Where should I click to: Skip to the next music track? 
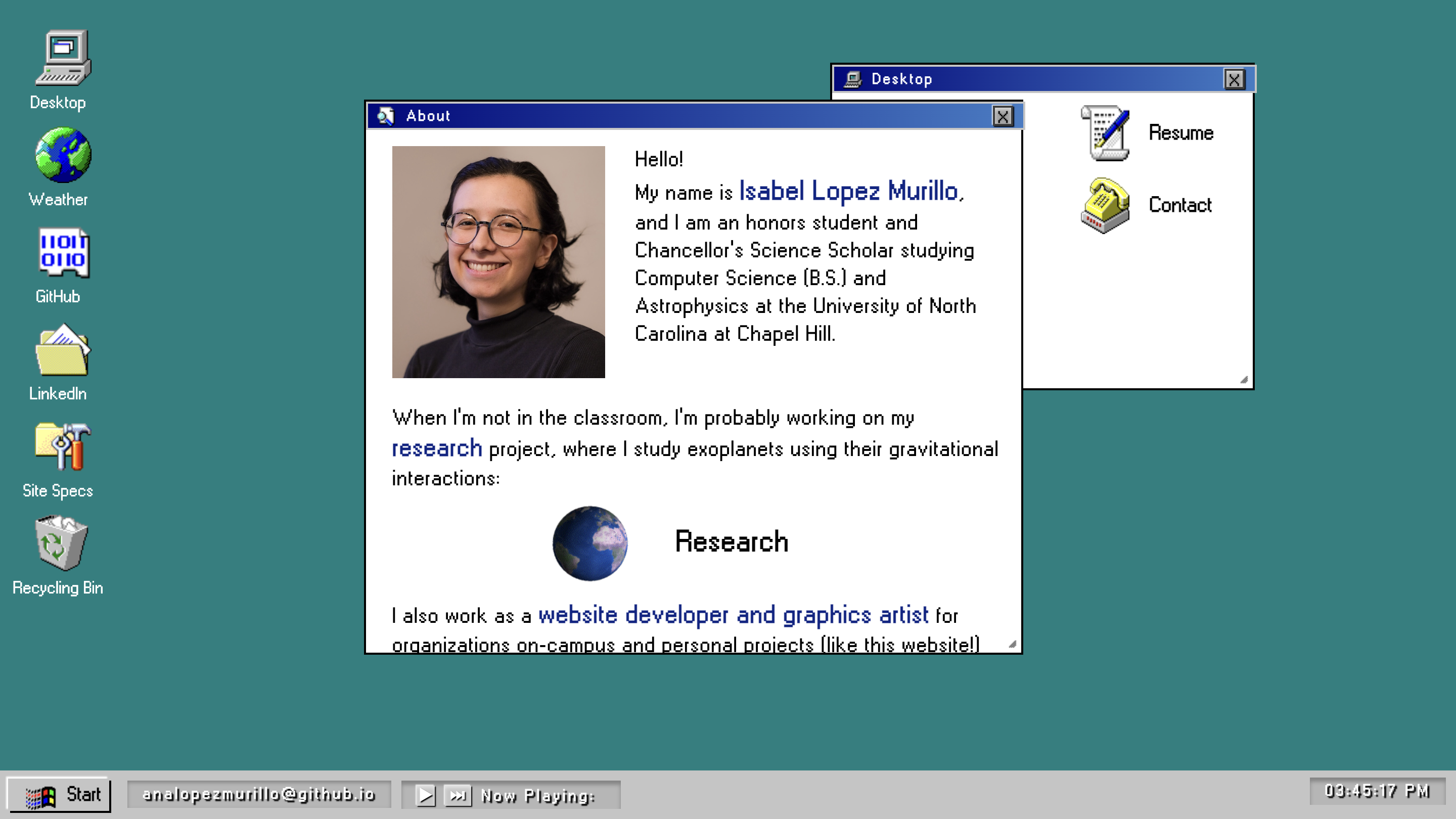[457, 795]
